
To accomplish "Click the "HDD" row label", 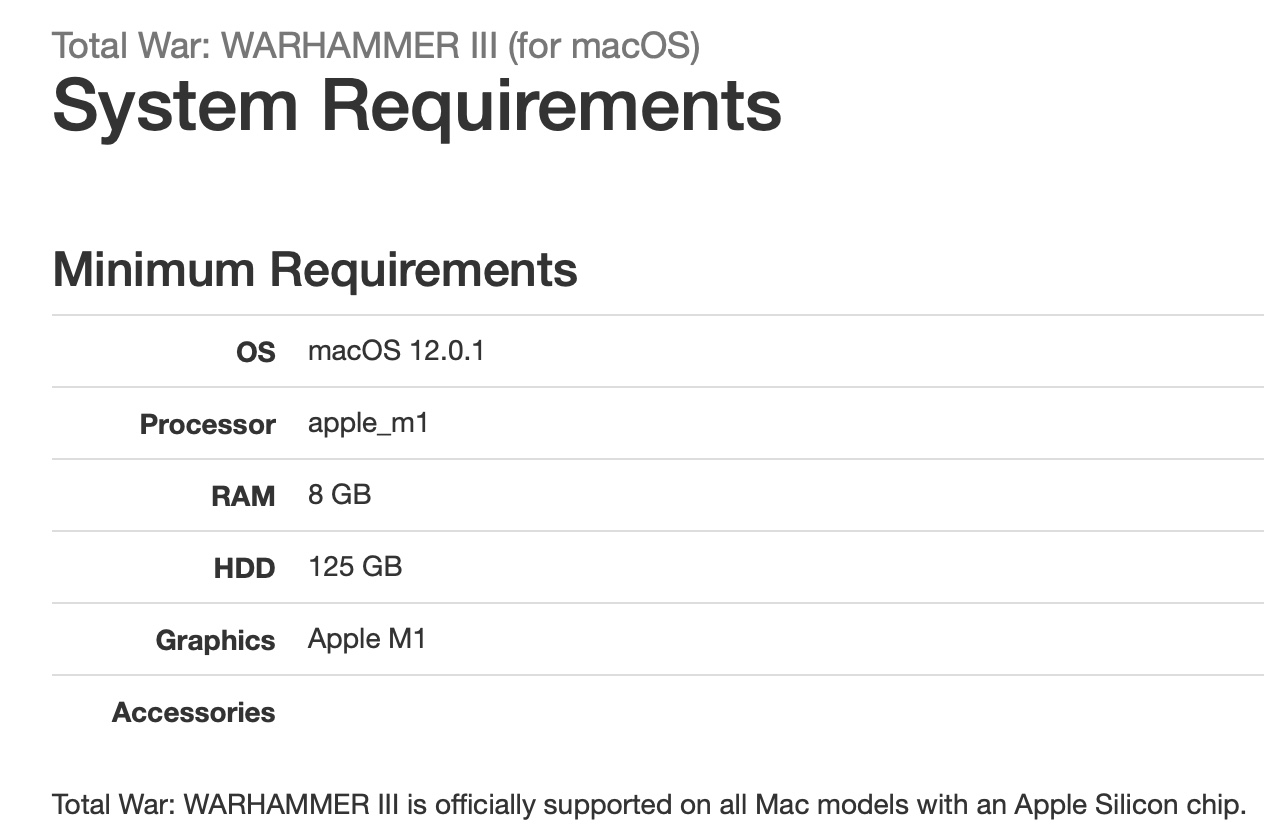I will click(x=244, y=568).
